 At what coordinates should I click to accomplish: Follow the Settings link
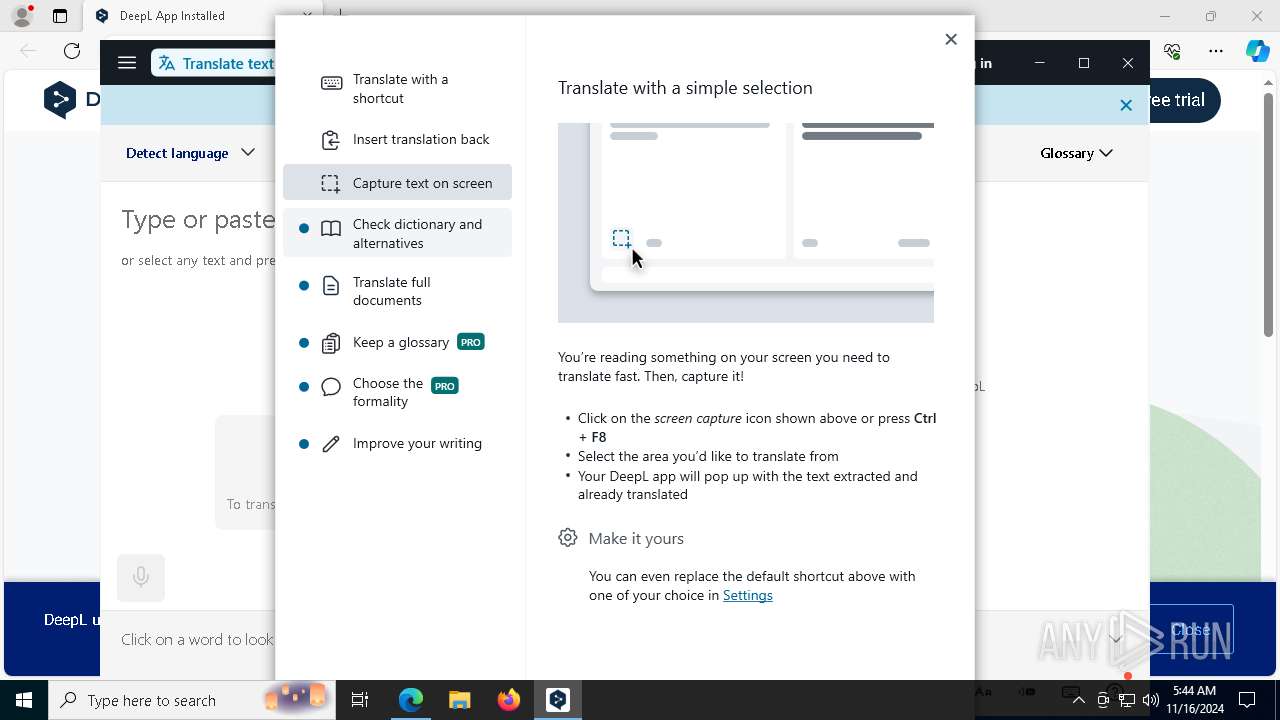(747, 595)
